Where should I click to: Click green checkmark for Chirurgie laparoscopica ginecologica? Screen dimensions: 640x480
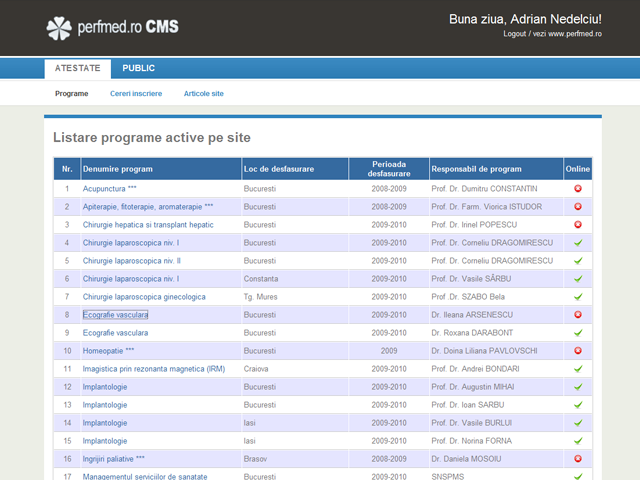577,297
